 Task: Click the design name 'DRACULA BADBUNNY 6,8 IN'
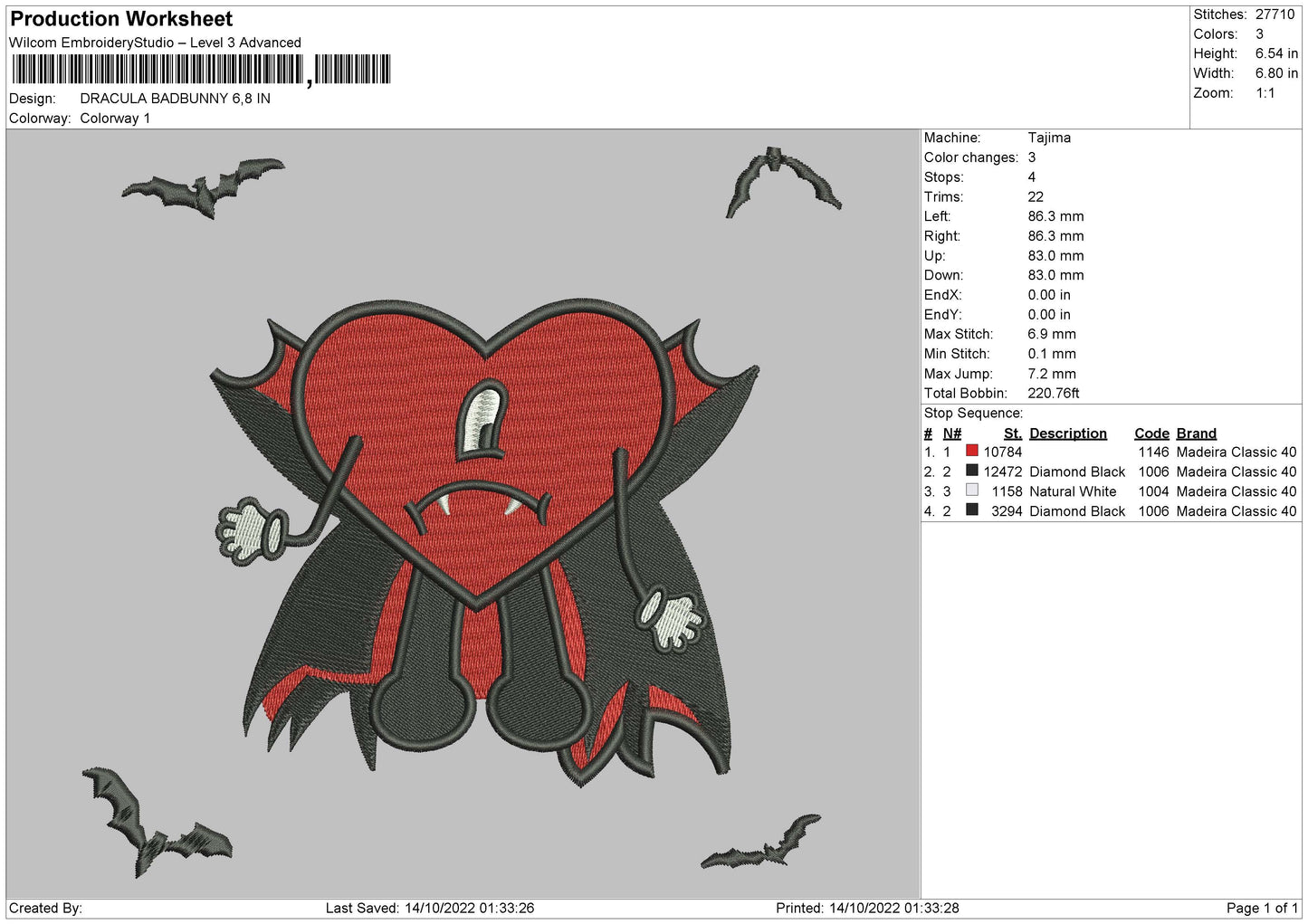pyautogui.click(x=175, y=99)
